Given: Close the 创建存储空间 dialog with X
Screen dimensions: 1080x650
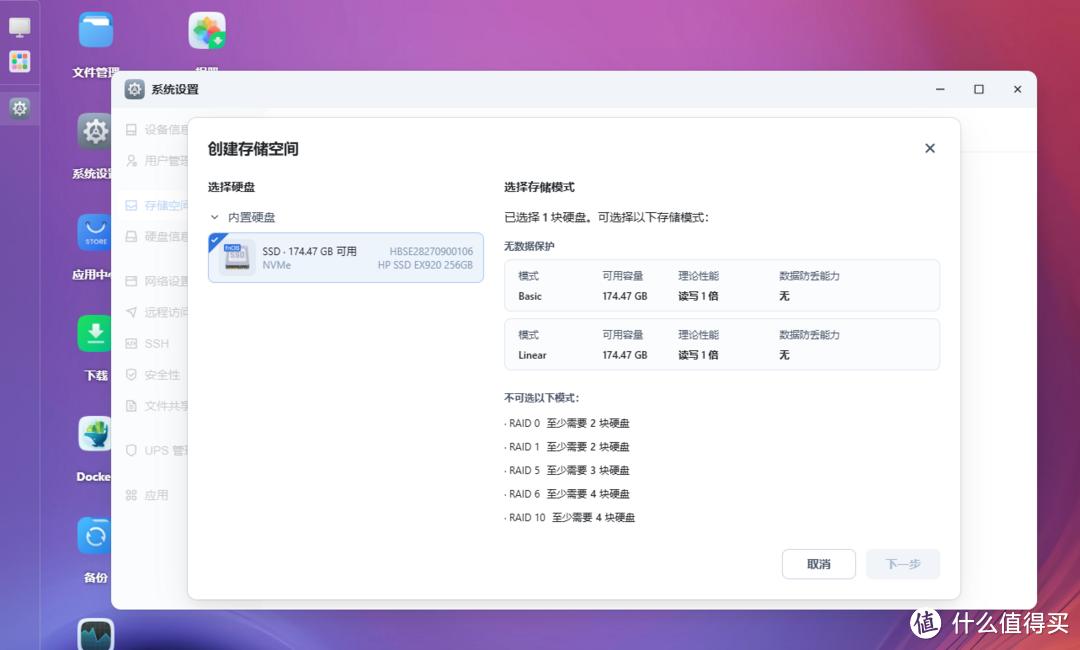Looking at the screenshot, I should [929, 148].
